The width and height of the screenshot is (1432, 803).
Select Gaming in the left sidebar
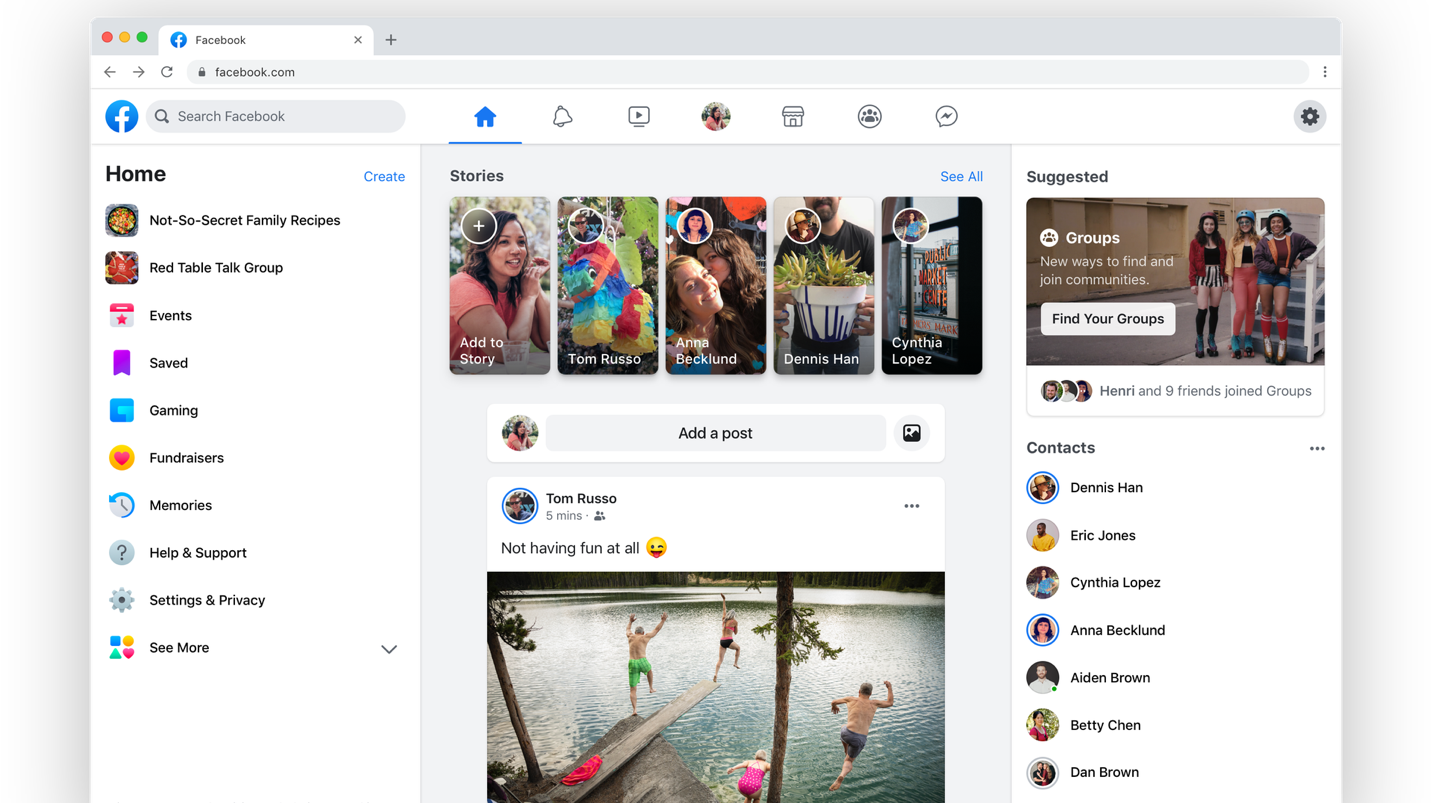tap(173, 410)
